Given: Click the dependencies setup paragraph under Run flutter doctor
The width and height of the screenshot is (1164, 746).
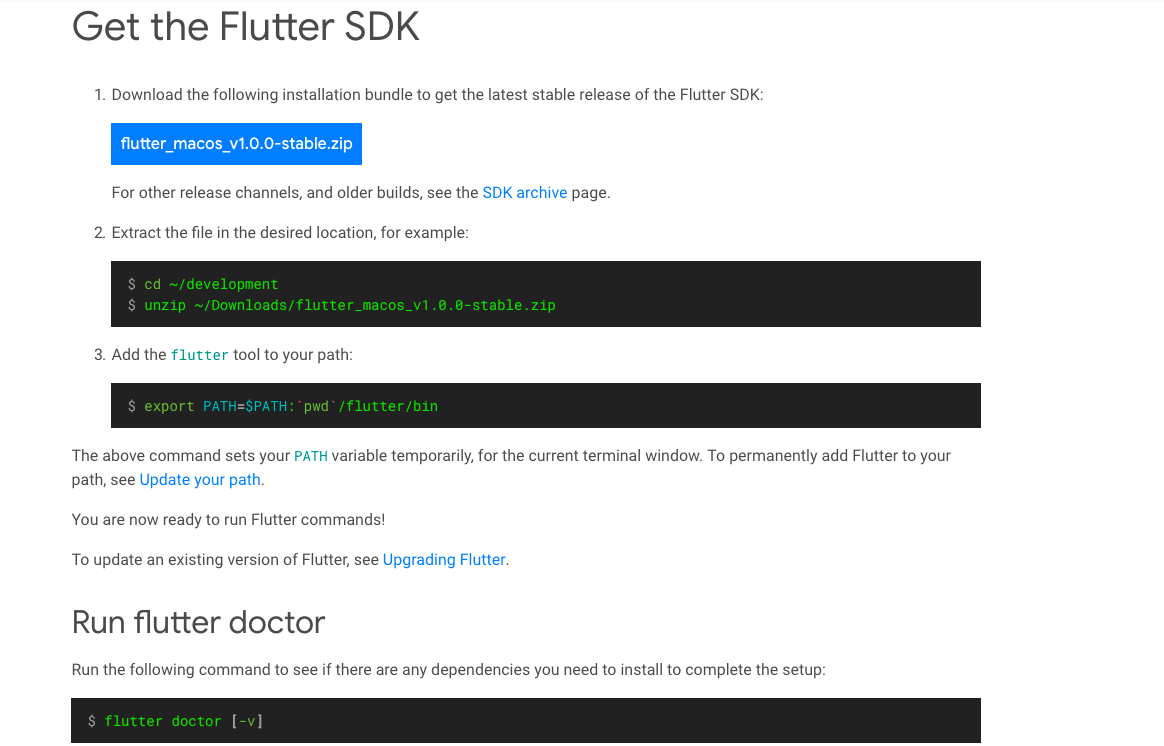Looking at the screenshot, I should 448,670.
